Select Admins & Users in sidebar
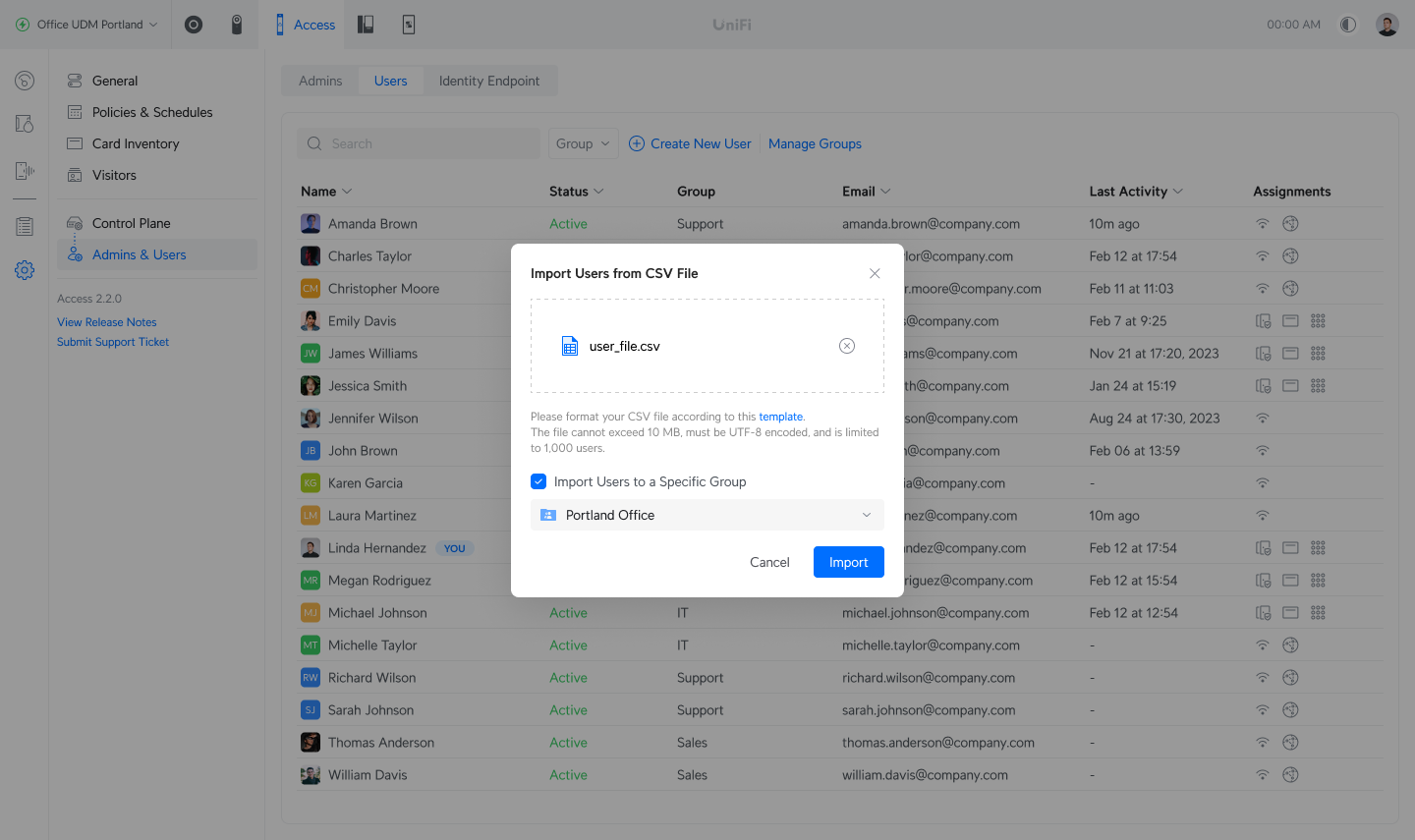Screen dimensions: 1415x840 pos(157,254)
